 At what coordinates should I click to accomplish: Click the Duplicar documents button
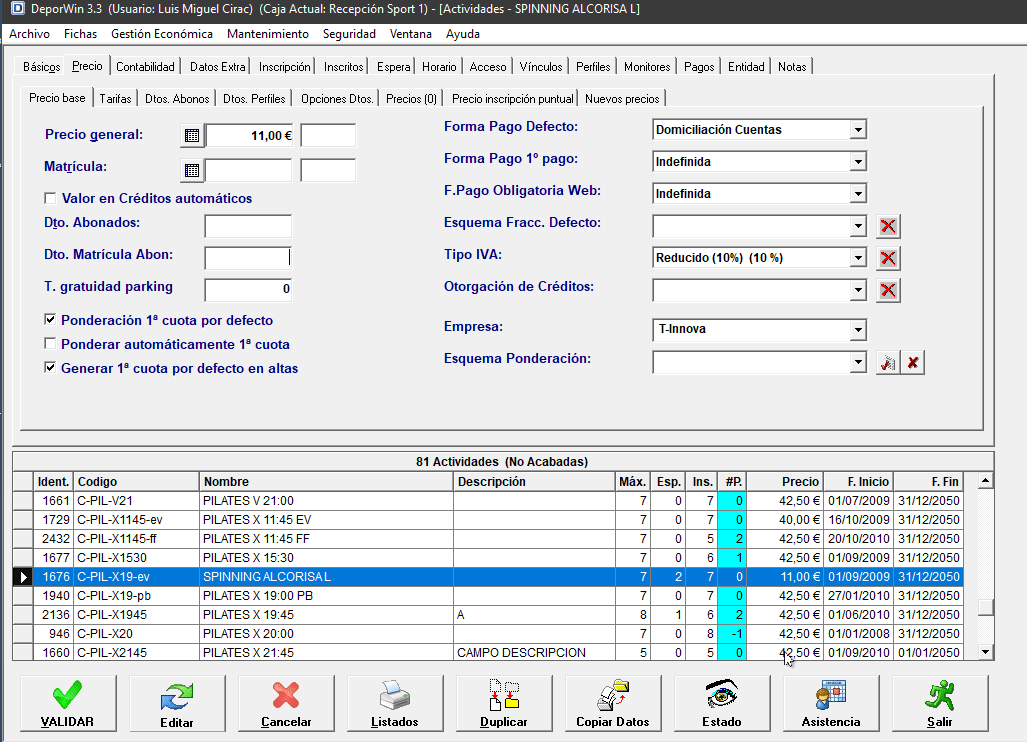(x=504, y=703)
